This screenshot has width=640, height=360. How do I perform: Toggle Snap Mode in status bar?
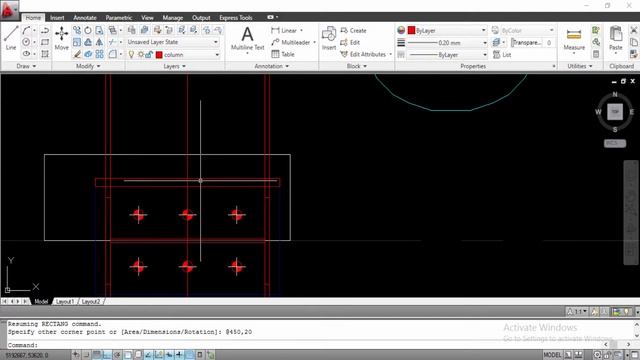pyautogui.click(x=86, y=355)
